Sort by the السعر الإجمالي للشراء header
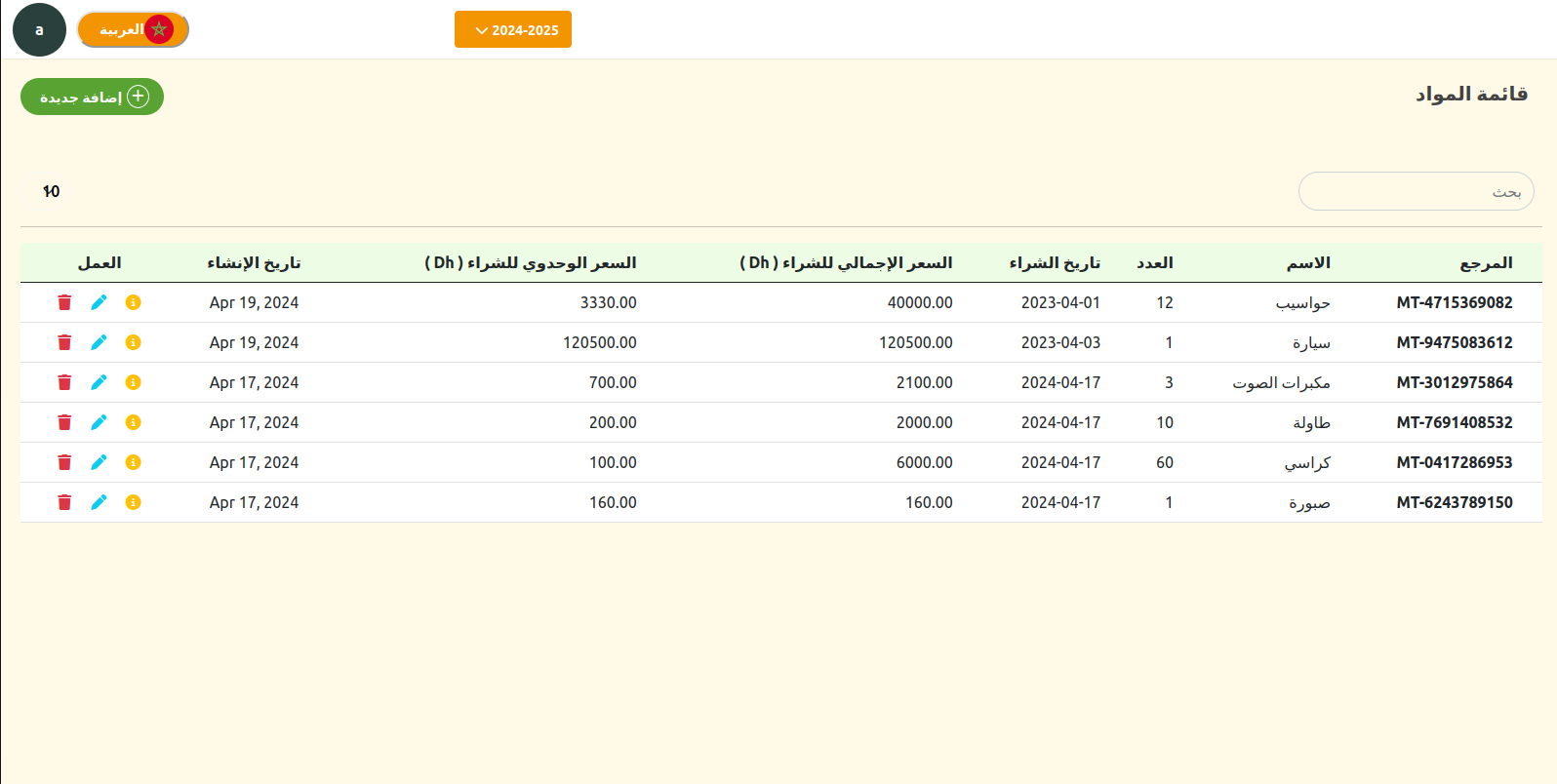The width and height of the screenshot is (1557, 784). point(846,263)
